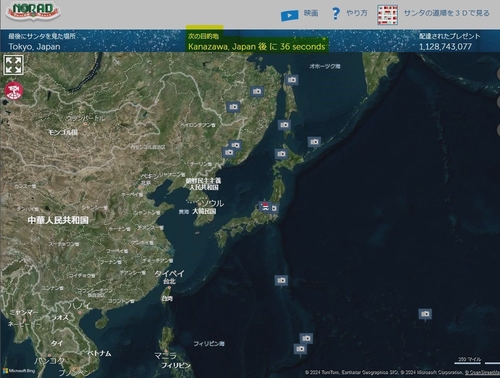Open the OpenStreetMap attribution link
The width and height of the screenshot is (500, 378).
(482, 373)
